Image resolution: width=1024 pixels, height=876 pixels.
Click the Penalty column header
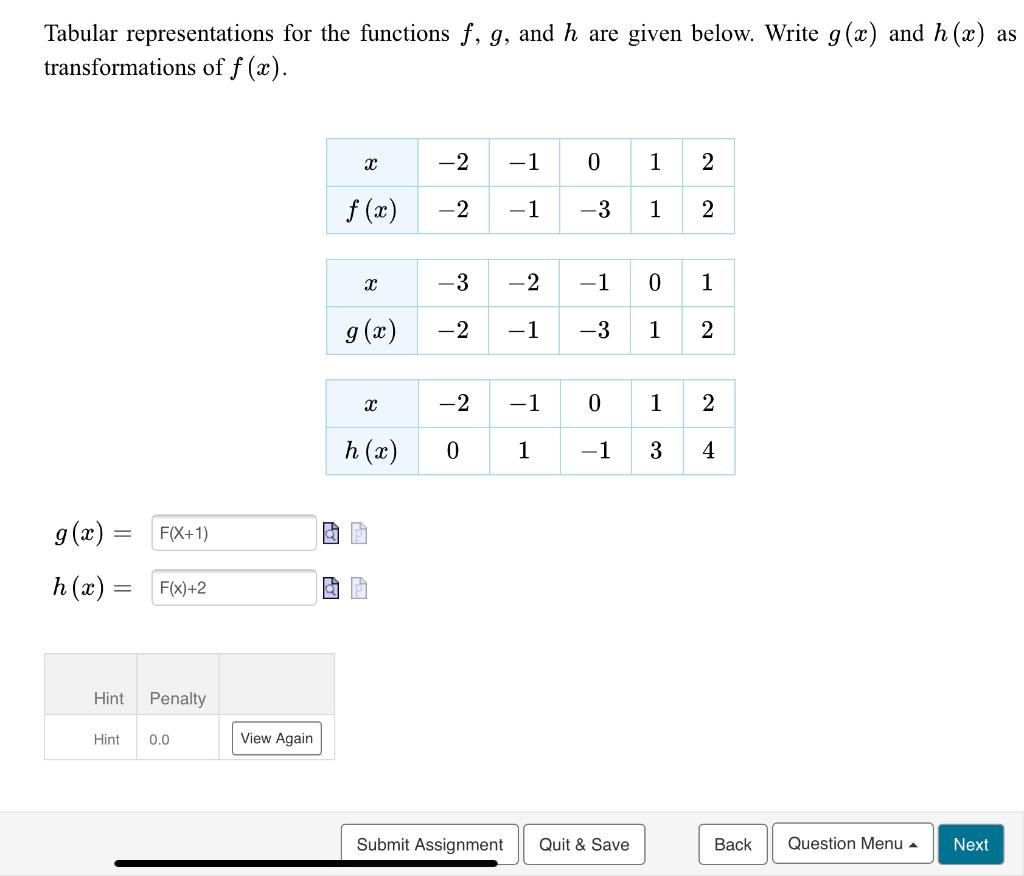pyautogui.click(x=177, y=698)
